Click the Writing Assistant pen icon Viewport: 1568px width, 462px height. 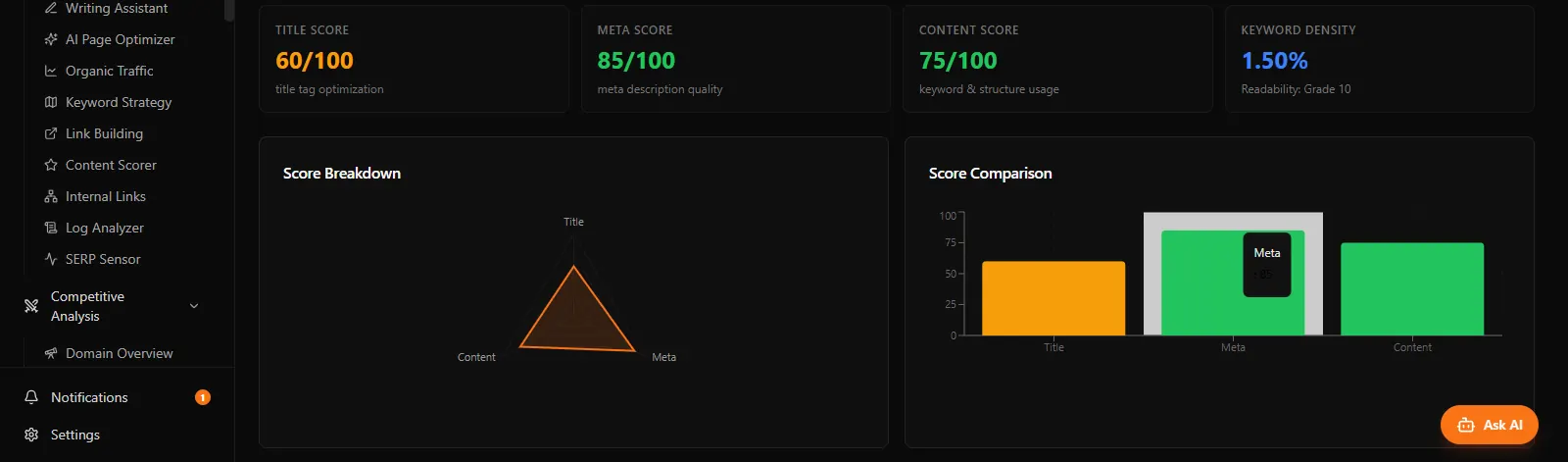coord(51,8)
